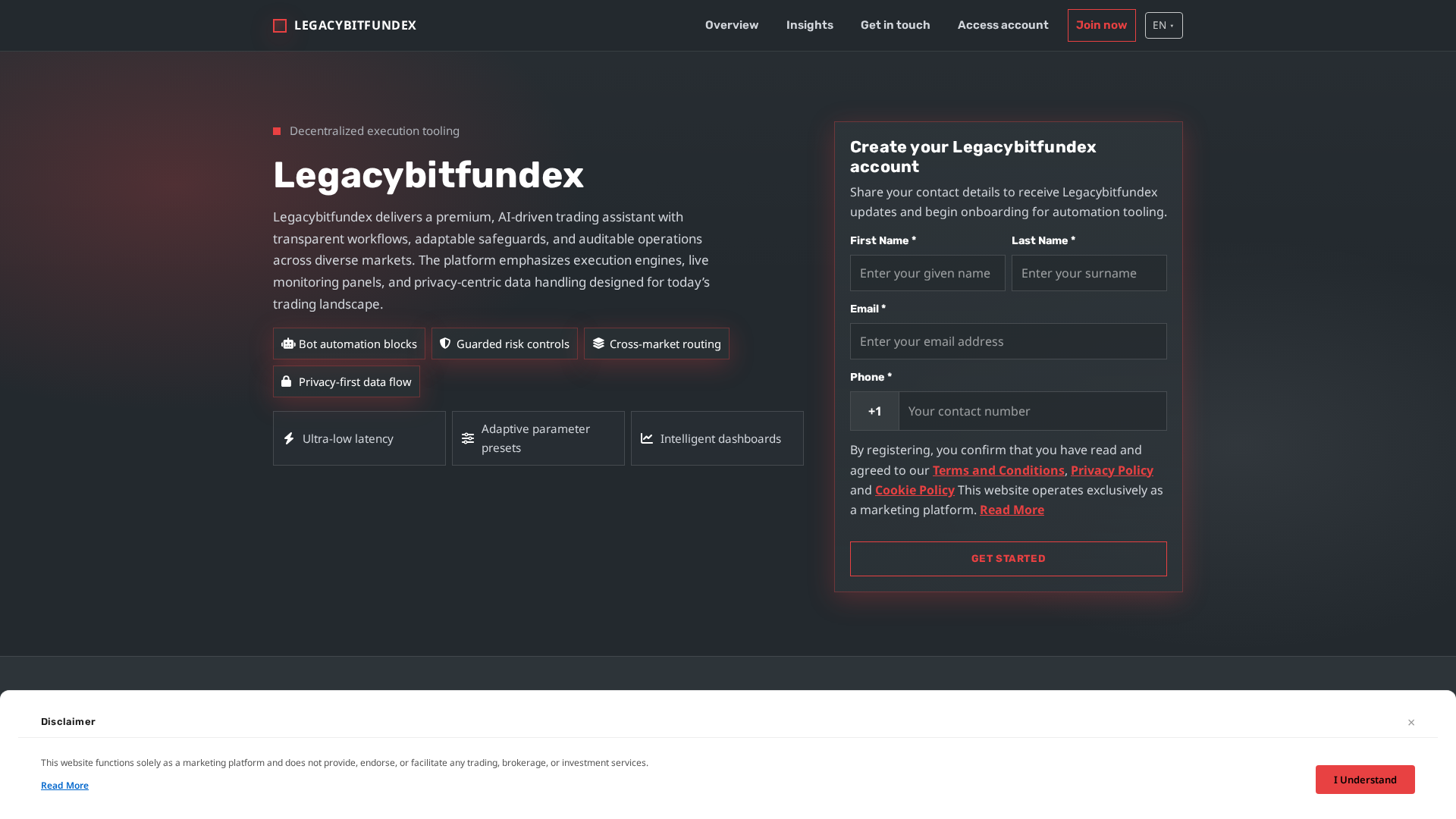Go to Get in touch
1456x819 pixels.
(x=895, y=25)
